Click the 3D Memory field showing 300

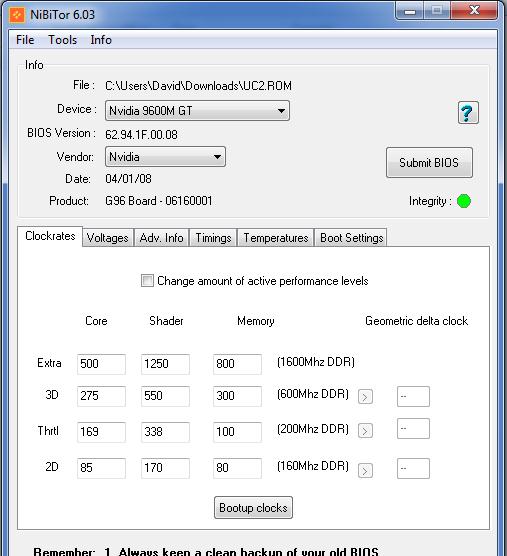tap(237, 396)
